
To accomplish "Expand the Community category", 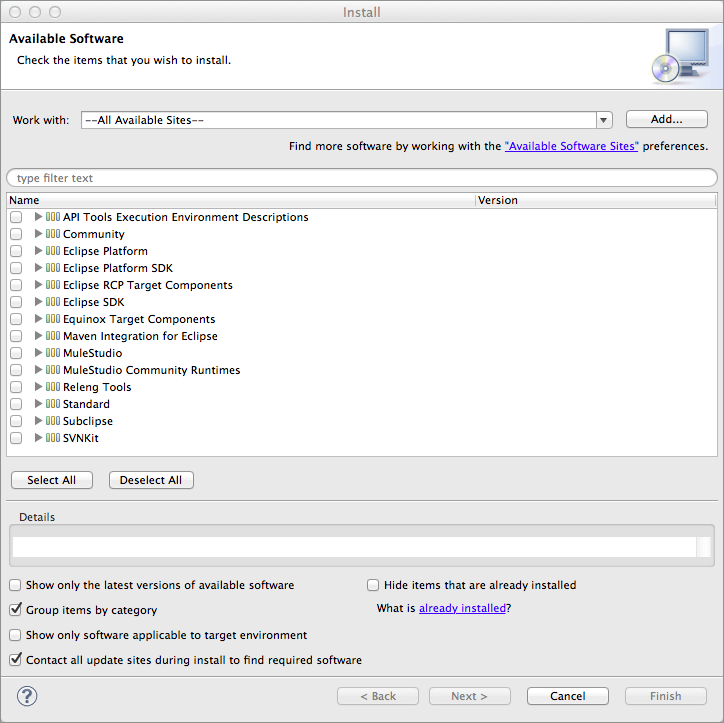I will [x=38, y=234].
